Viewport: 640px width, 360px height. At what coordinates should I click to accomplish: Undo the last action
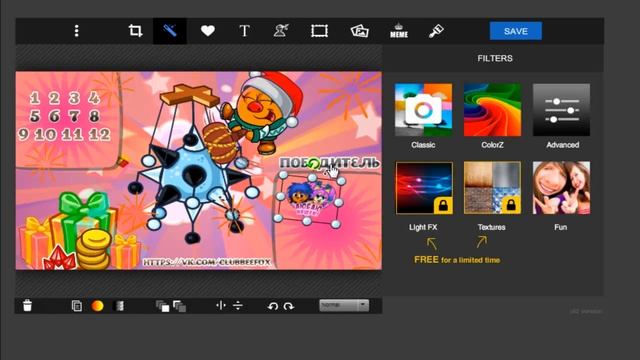(273, 306)
